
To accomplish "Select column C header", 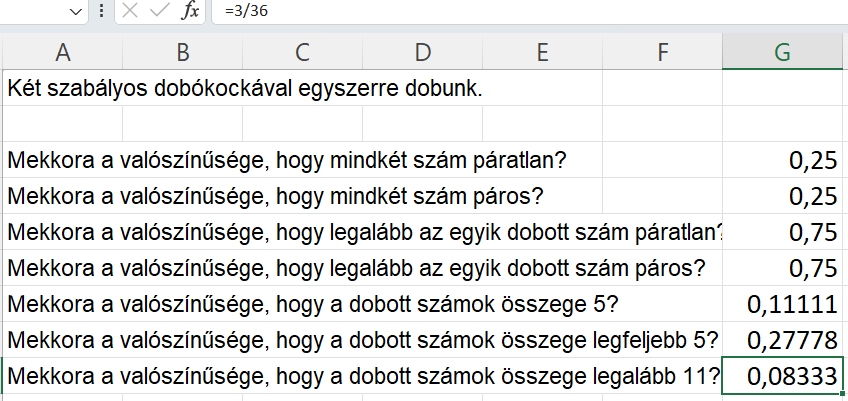I will [302, 52].
